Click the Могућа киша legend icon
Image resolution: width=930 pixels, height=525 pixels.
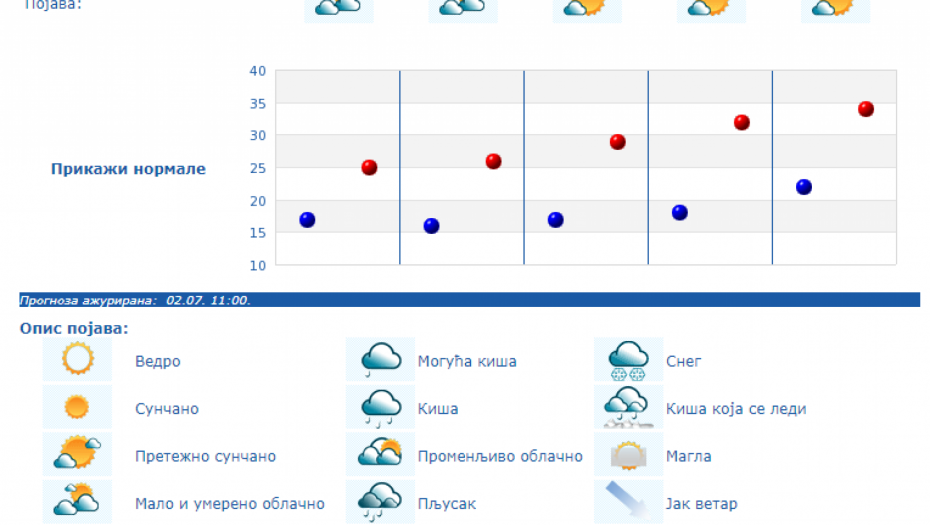click(380, 358)
